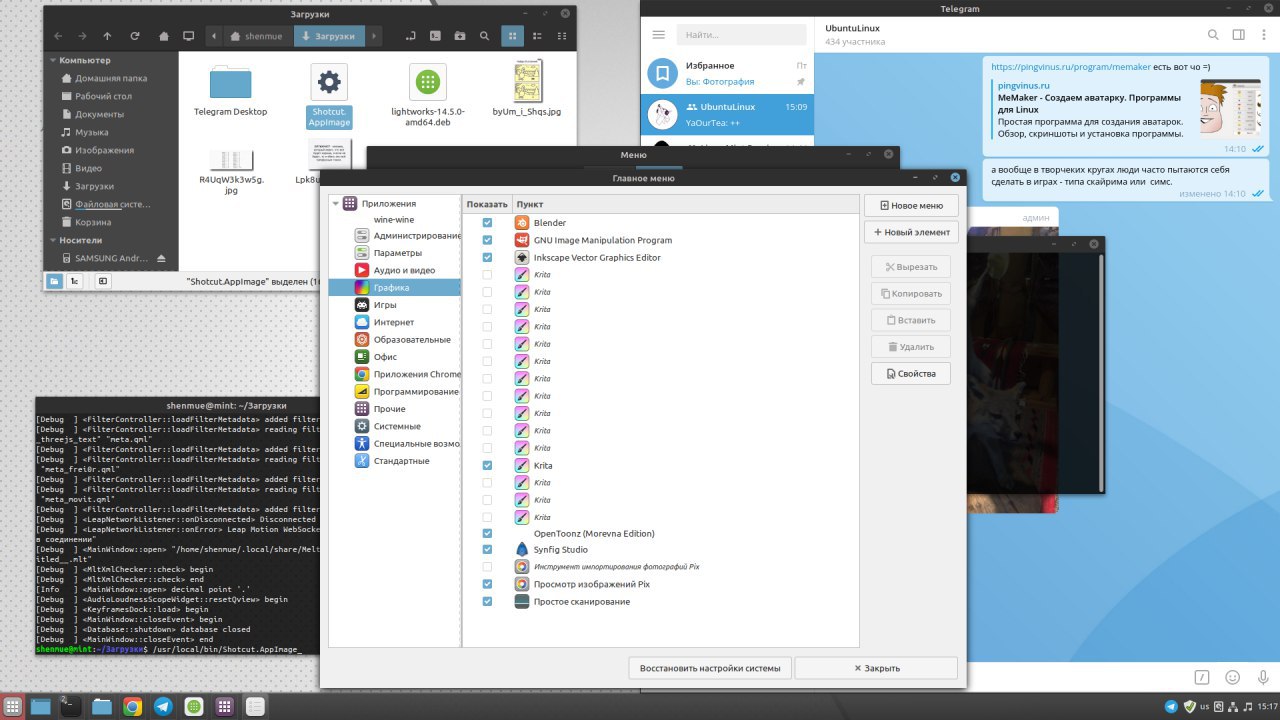Launch Chrome from the taskbar
Image resolution: width=1280 pixels, height=720 pixels.
(132, 706)
